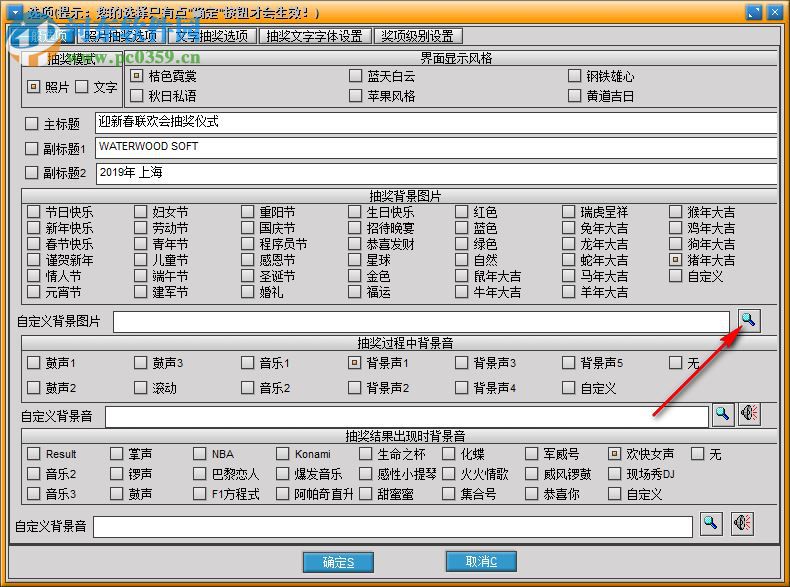Image resolution: width=790 pixels, height=587 pixels.
Task: Select 猴年大吉 background image
Action: [x=676, y=211]
